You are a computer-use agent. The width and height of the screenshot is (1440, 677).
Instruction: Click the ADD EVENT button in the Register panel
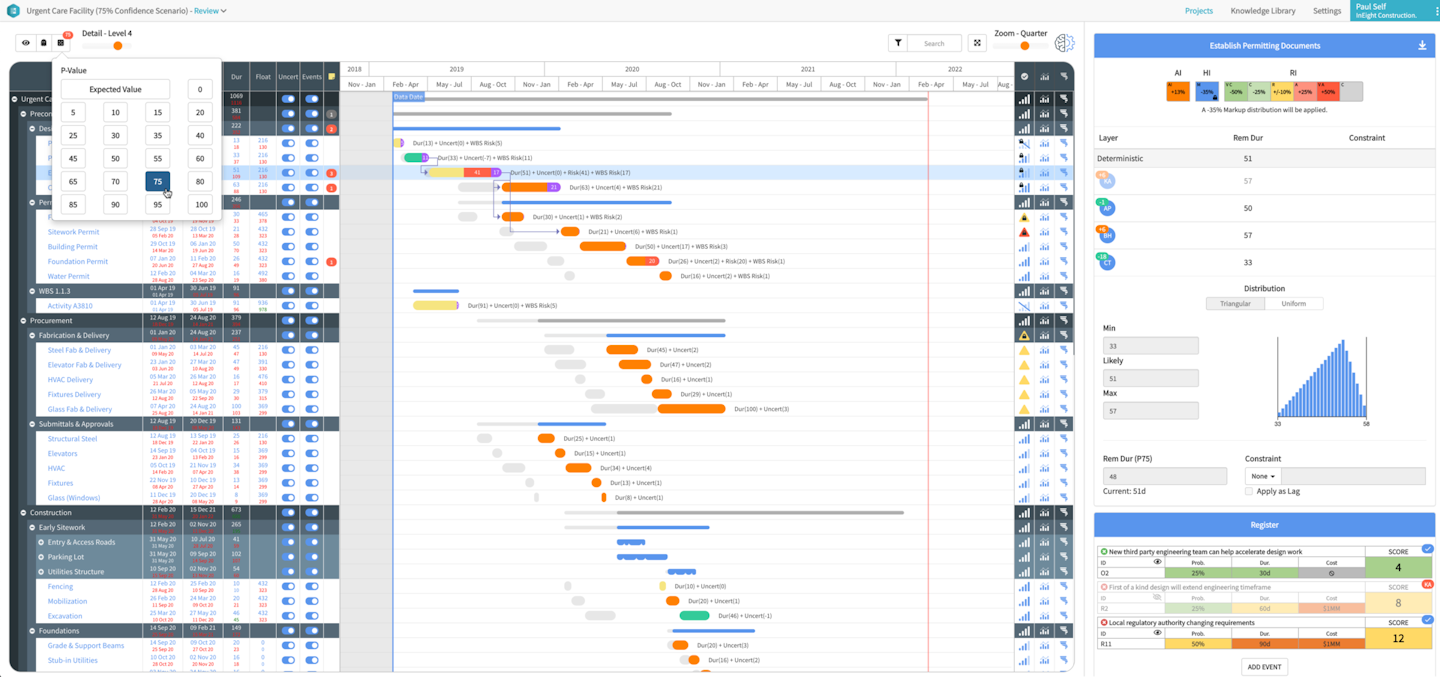coord(1264,666)
